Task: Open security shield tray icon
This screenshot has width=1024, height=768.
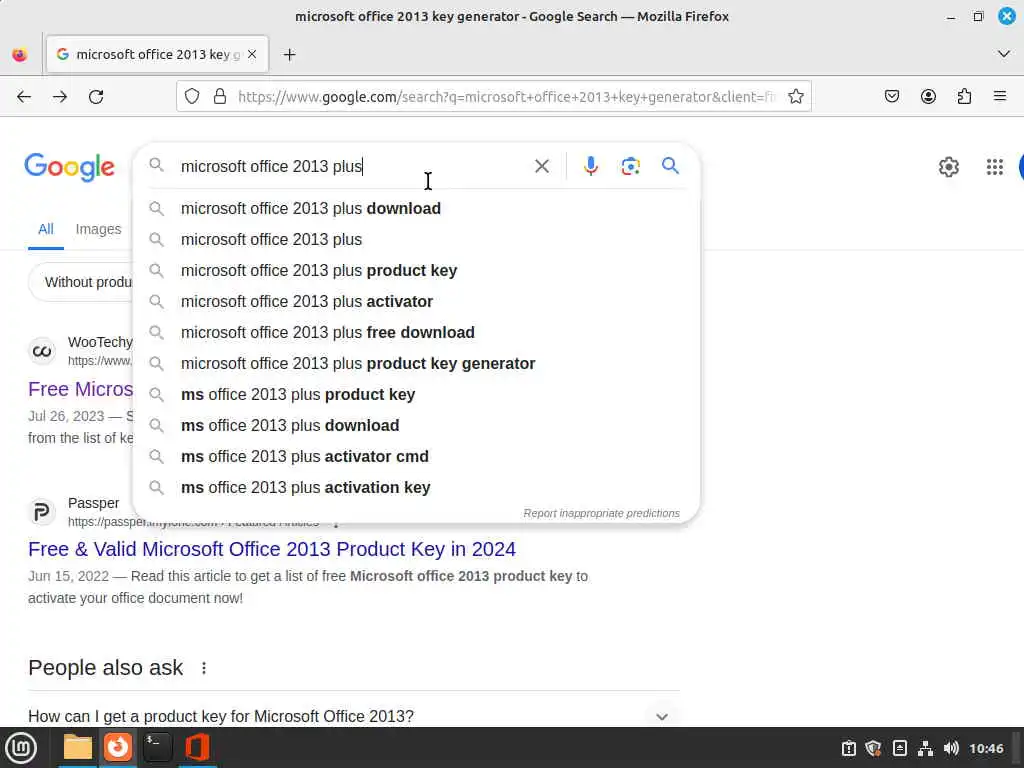Action: (x=873, y=748)
